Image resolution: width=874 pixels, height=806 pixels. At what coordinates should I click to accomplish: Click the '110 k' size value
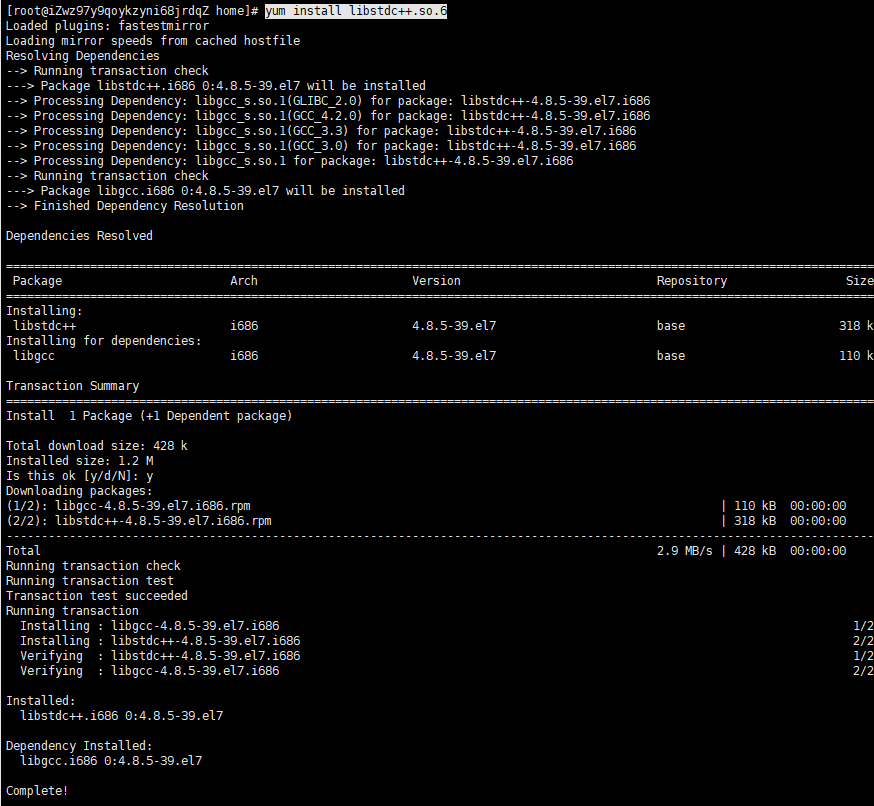pos(856,356)
